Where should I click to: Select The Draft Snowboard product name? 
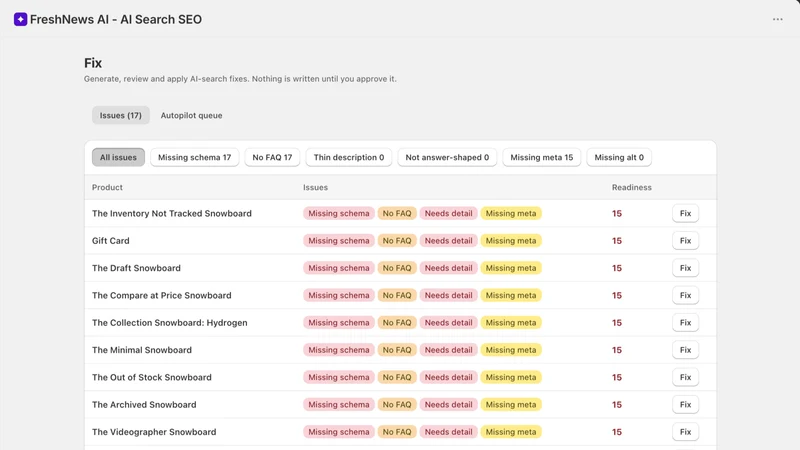coord(136,268)
